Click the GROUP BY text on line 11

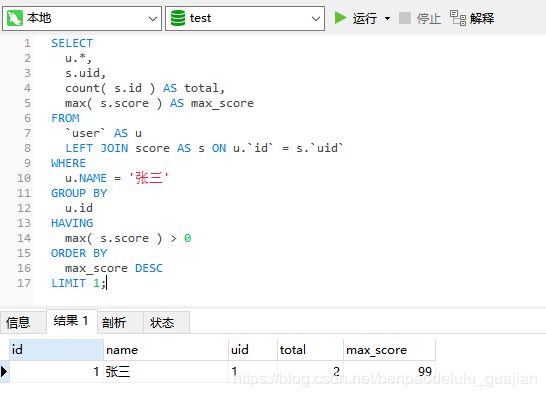coord(79,193)
